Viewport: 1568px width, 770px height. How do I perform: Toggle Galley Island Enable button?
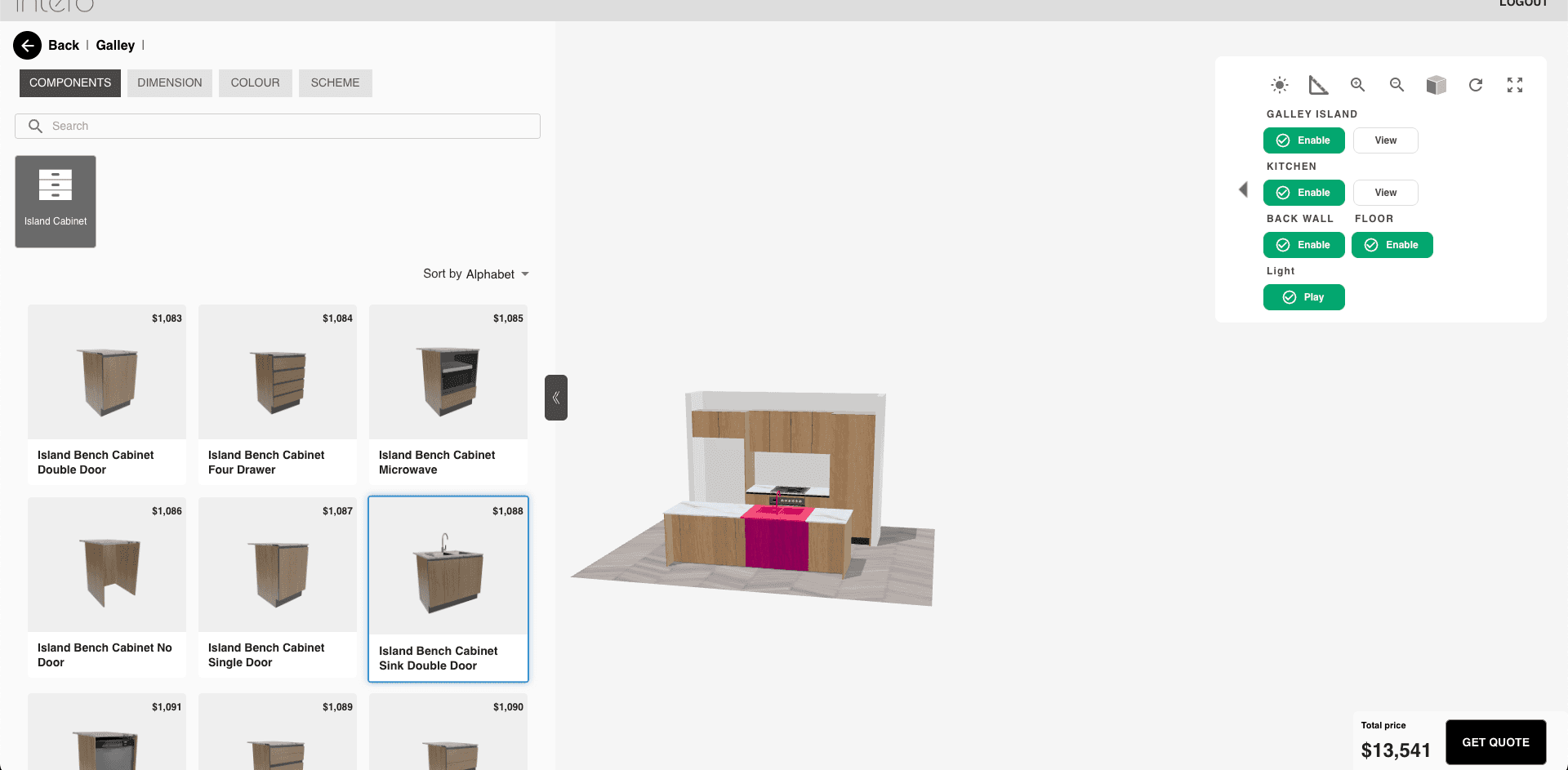pos(1303,140)
